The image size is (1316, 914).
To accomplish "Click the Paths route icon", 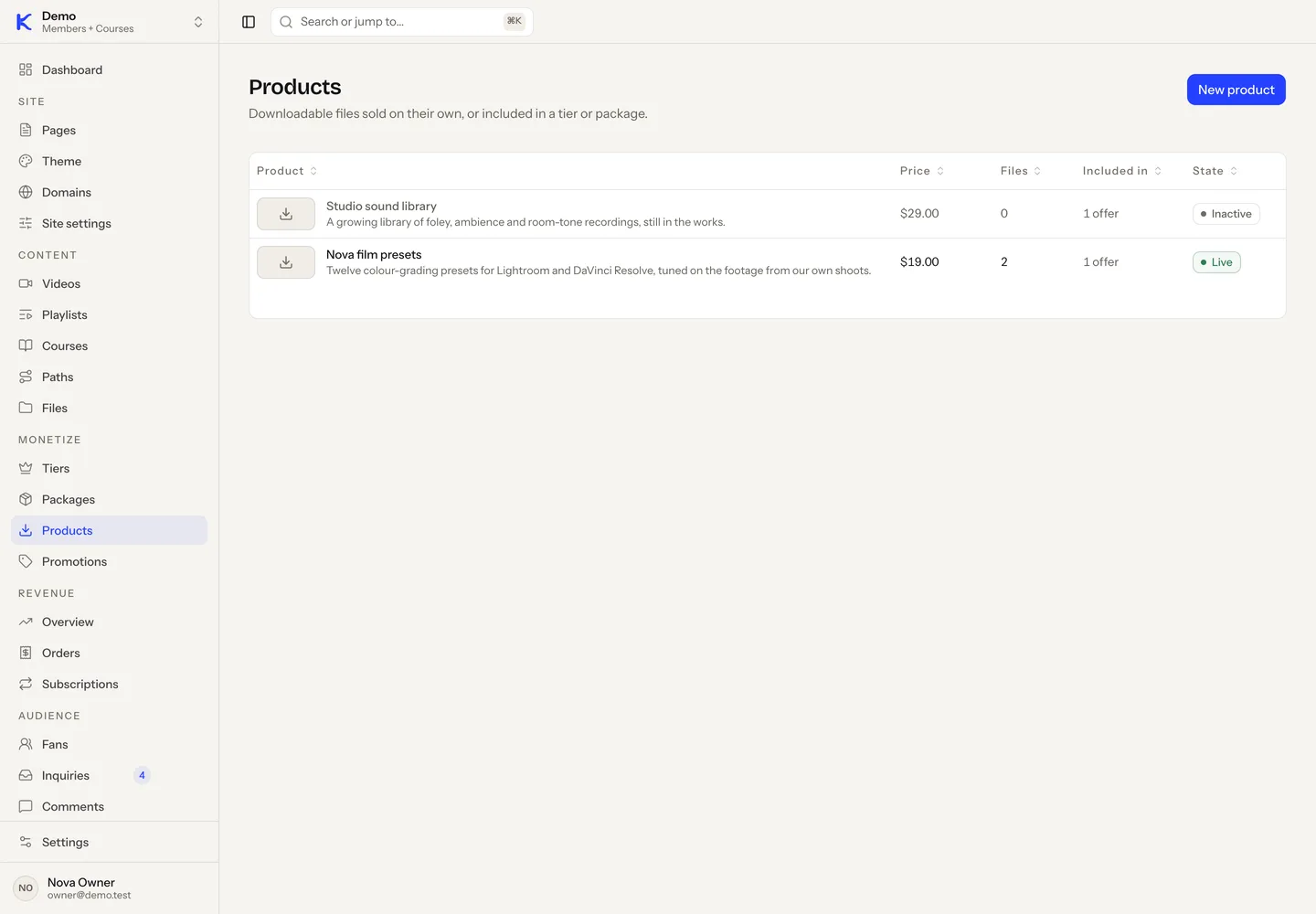I will coord(26,377).
